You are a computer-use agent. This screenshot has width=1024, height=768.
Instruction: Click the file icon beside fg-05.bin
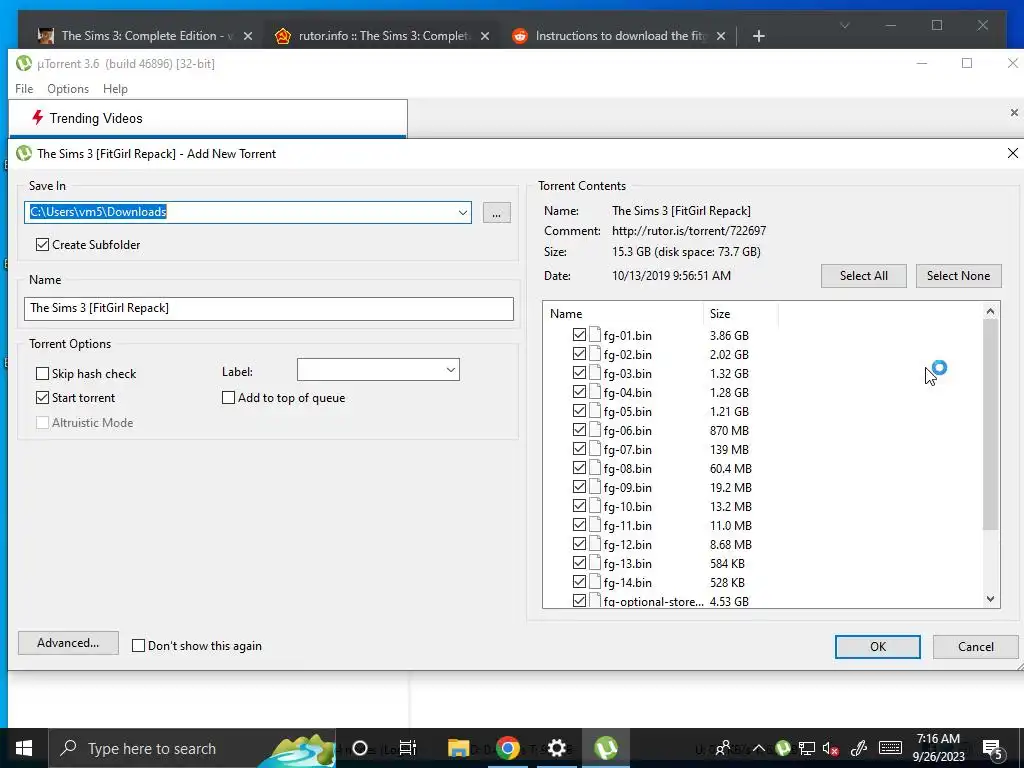[x=594, y=411]
